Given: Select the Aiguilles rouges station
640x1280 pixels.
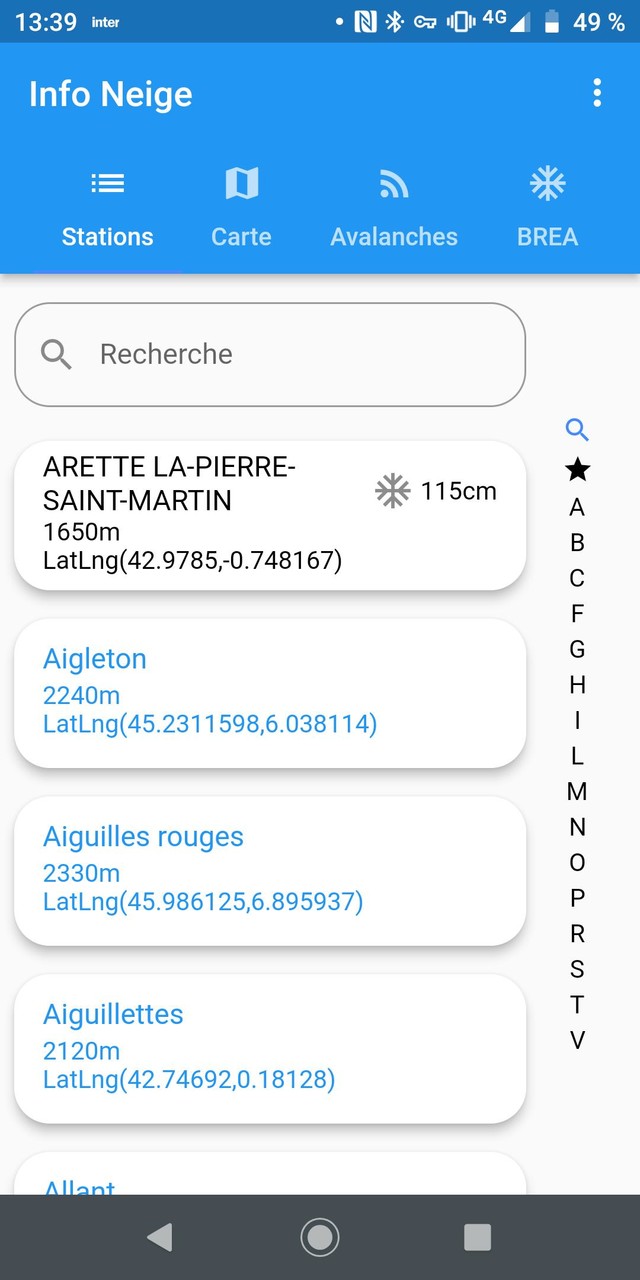Looking at the screenshot, I should point(268,871).
